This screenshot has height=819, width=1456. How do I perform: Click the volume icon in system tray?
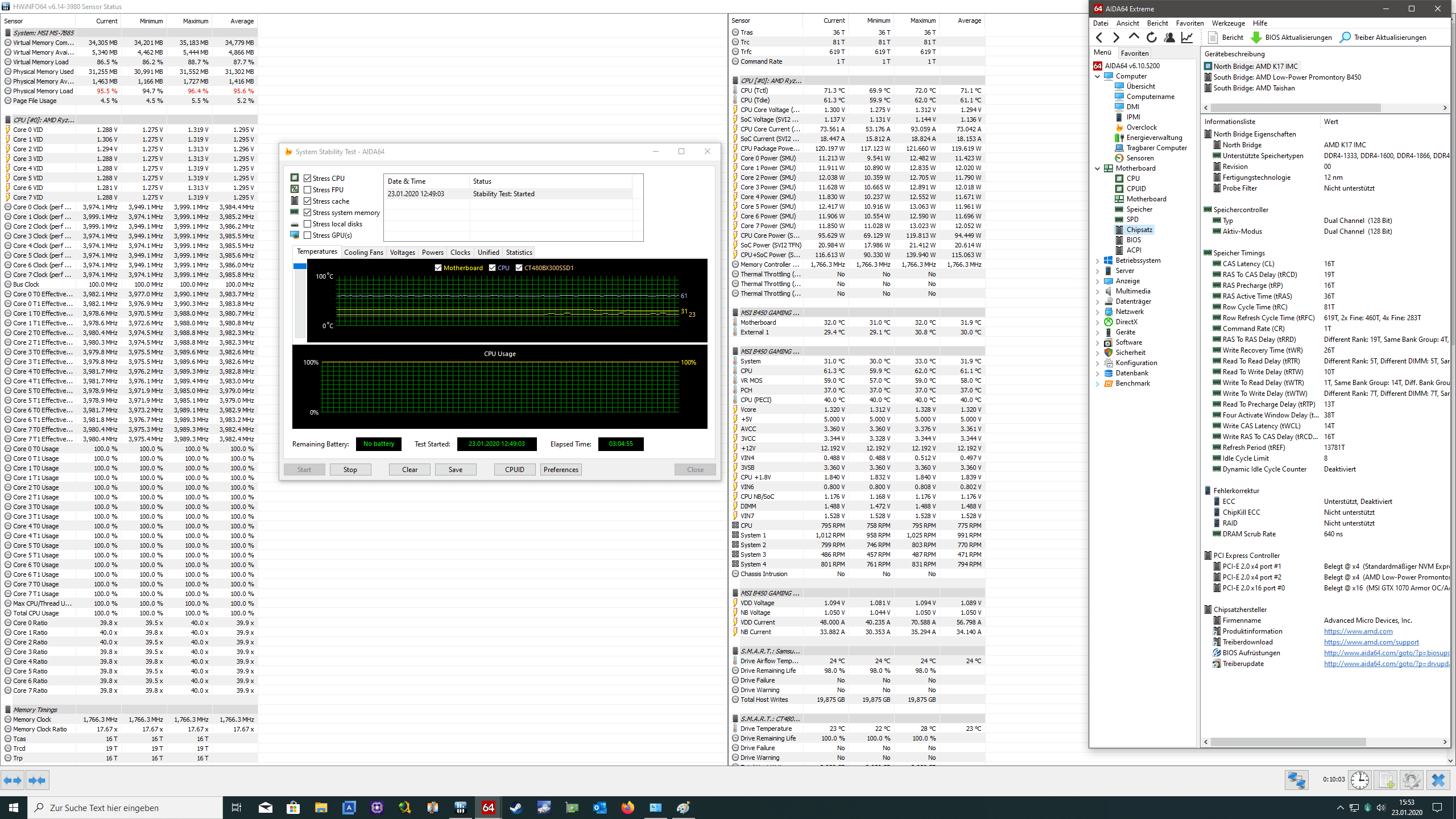pyautogui.click(x=1381, y=808)
